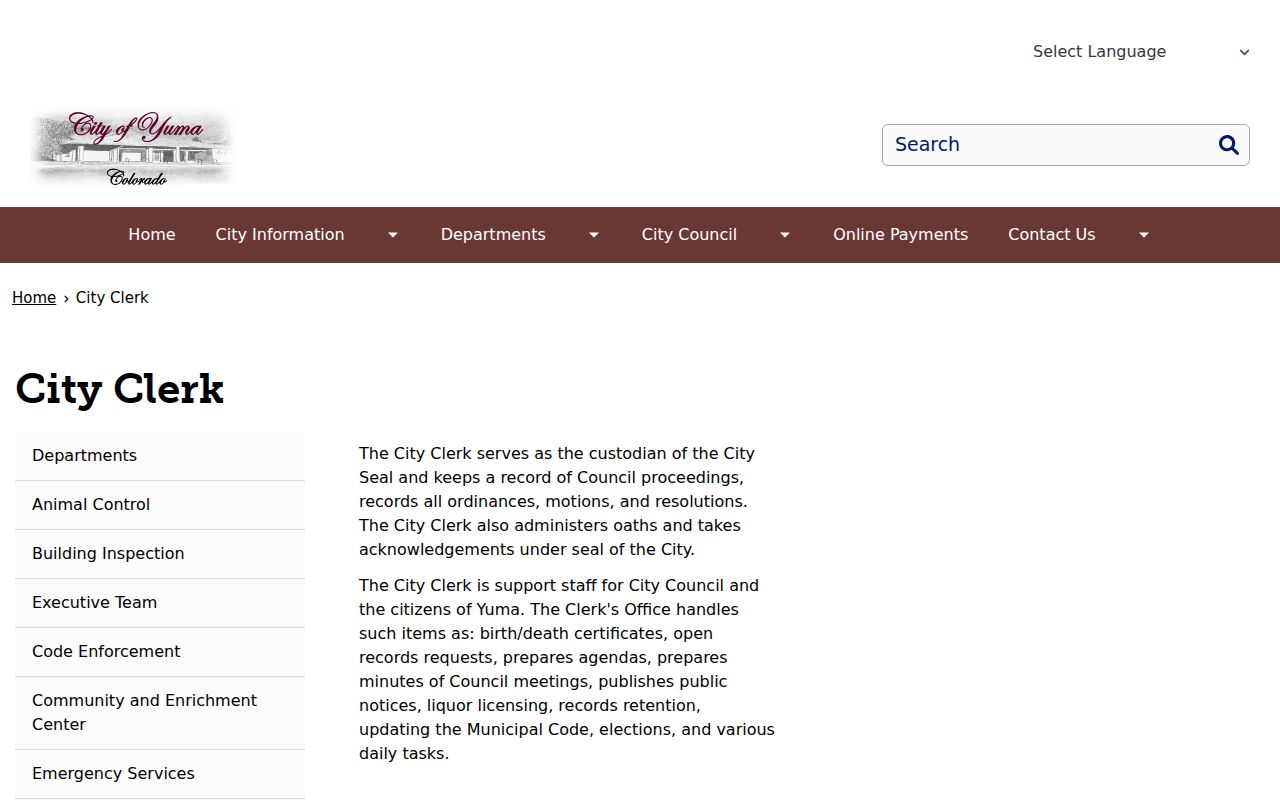Open Code Enforcement sidebar link
The width and height of the screenshot is (1280, 800).
coord(160,652)
